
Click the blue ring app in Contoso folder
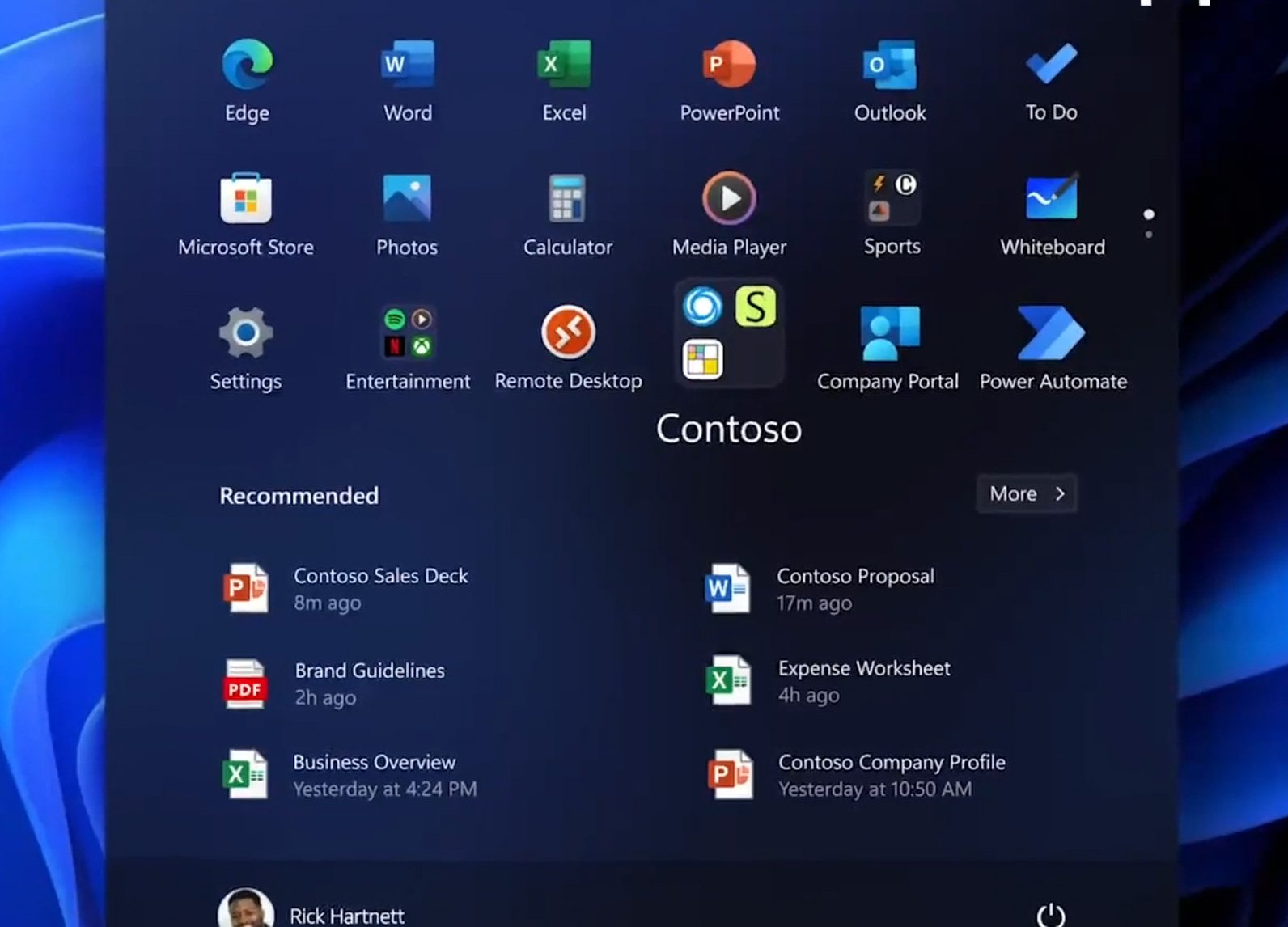702,307
